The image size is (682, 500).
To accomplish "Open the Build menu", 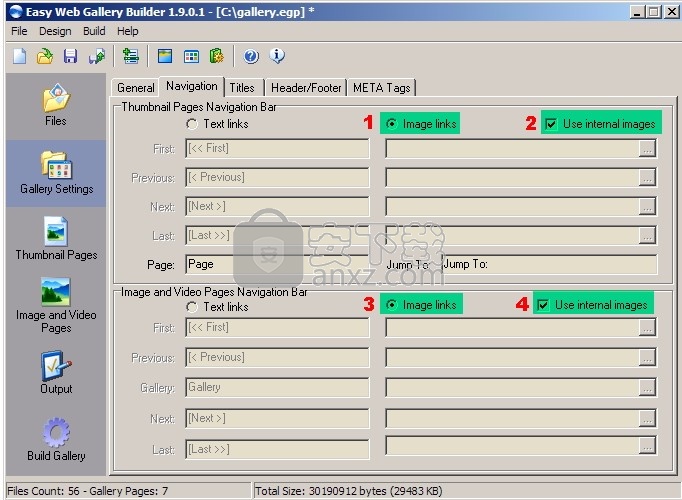I will click(94, 31).
